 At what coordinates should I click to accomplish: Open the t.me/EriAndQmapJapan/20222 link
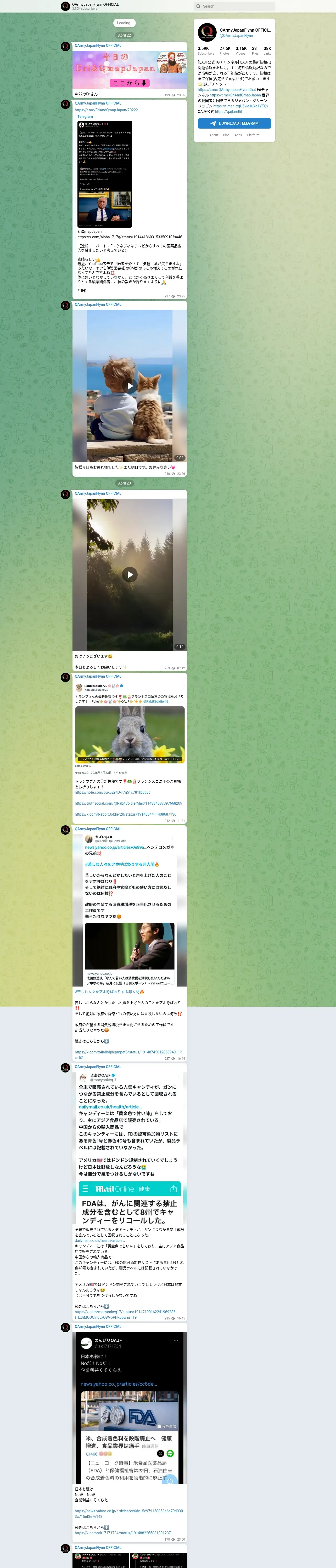pyautogui.click(x=106, y=110)
